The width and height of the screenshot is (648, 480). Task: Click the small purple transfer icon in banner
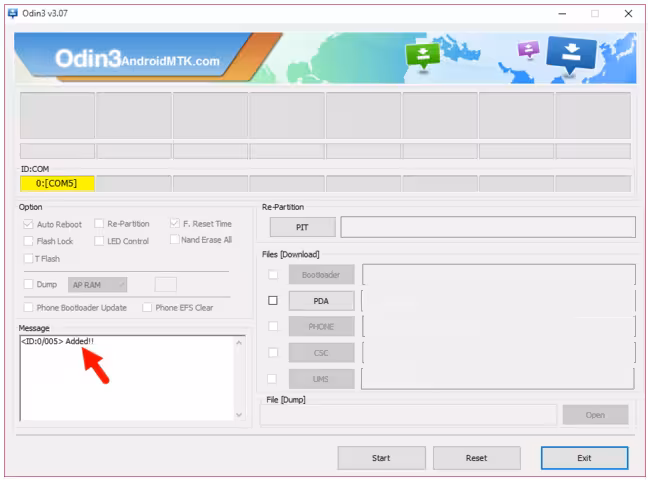528,49
